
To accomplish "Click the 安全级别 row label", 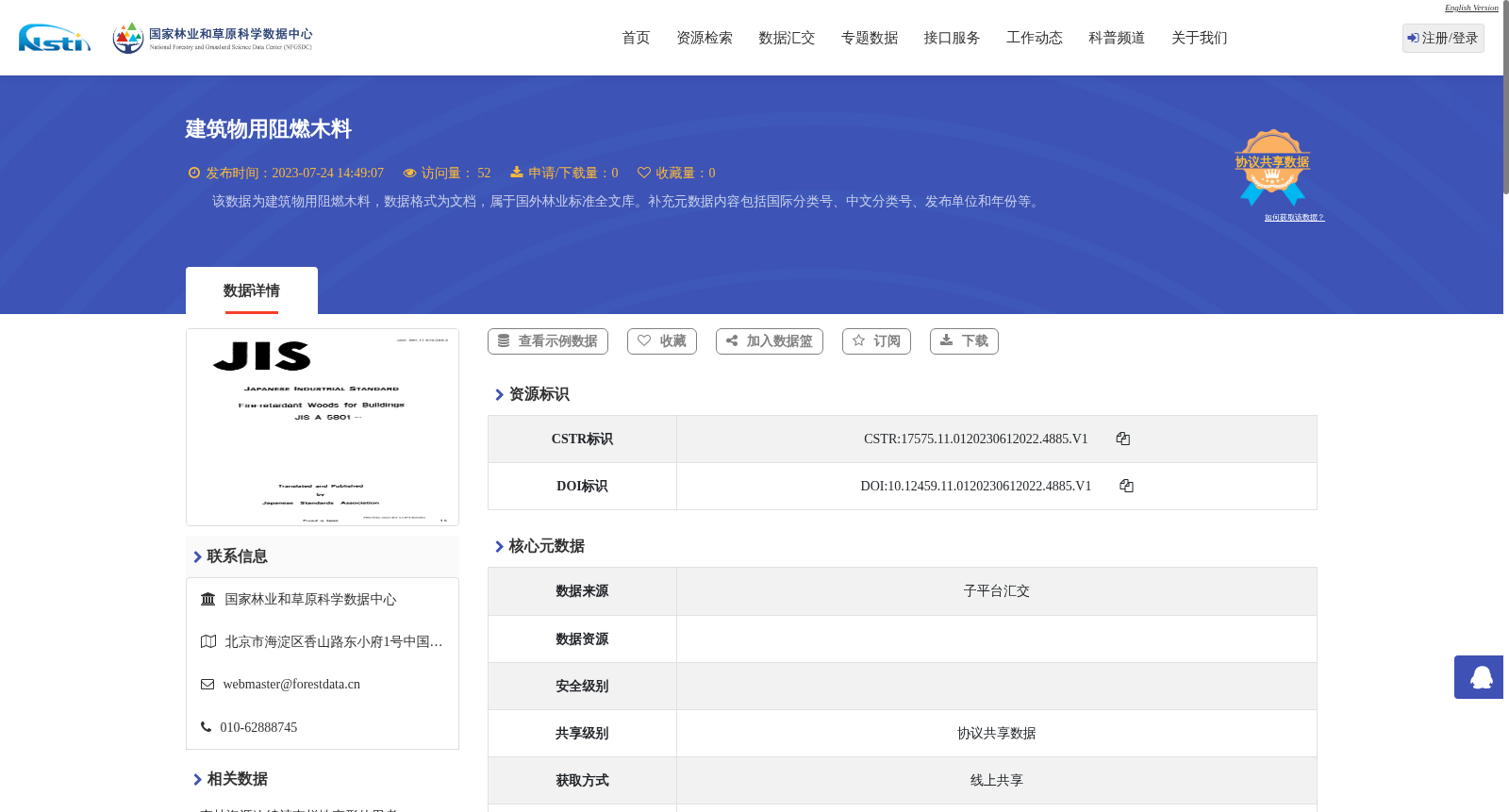I will pyautogui.click(x=582, y=686).
